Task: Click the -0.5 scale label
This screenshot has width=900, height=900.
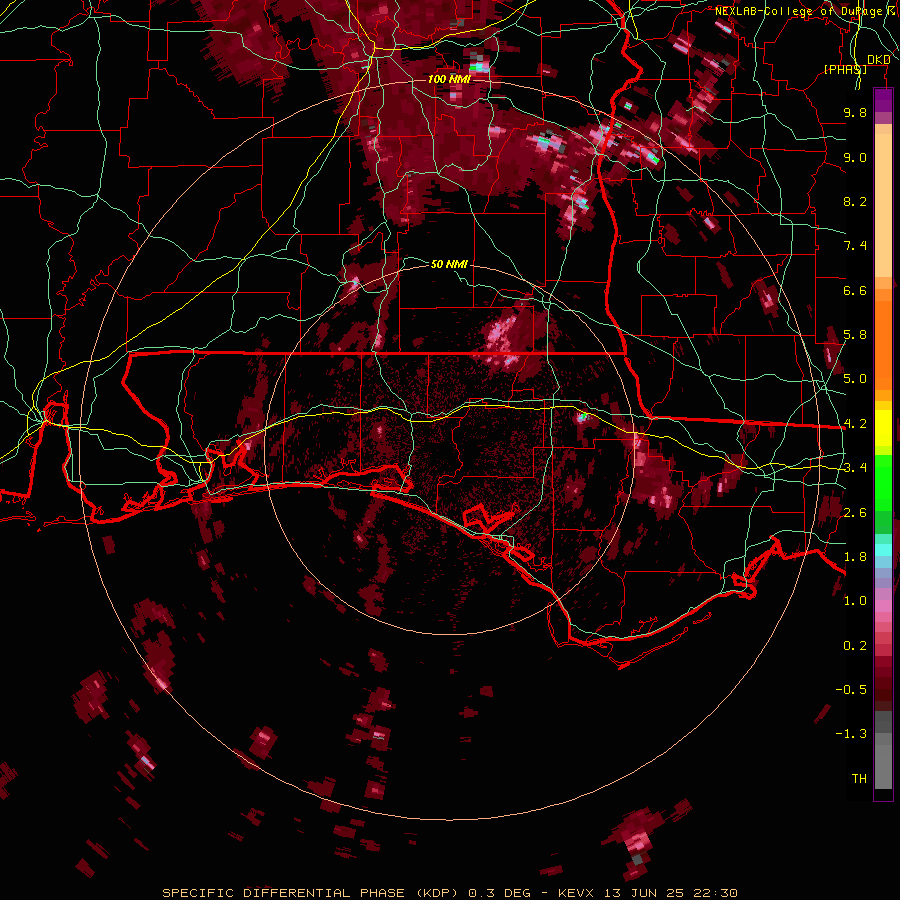Action: click(851, 690)
